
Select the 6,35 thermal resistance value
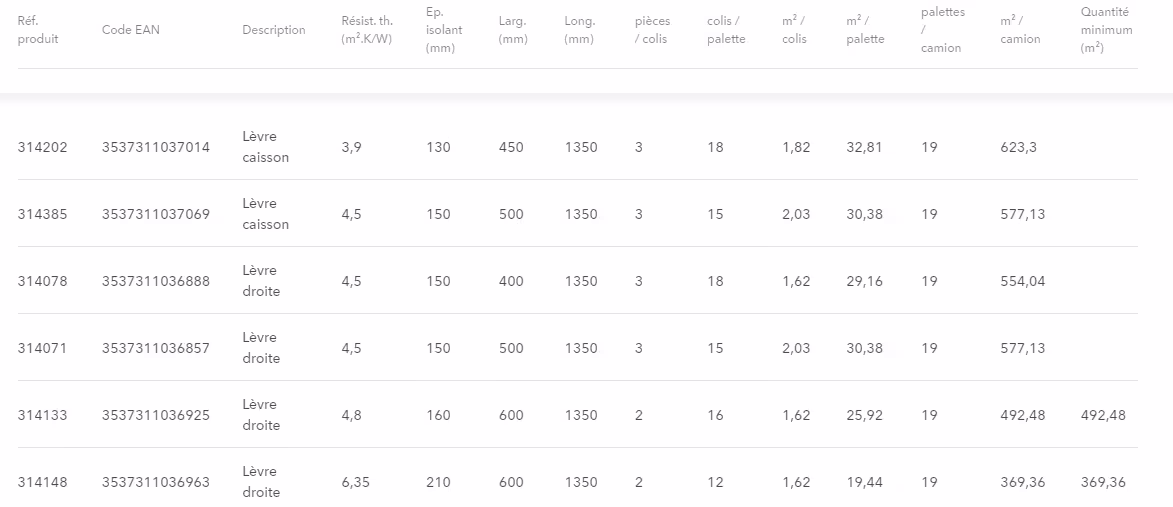(356, 482)
